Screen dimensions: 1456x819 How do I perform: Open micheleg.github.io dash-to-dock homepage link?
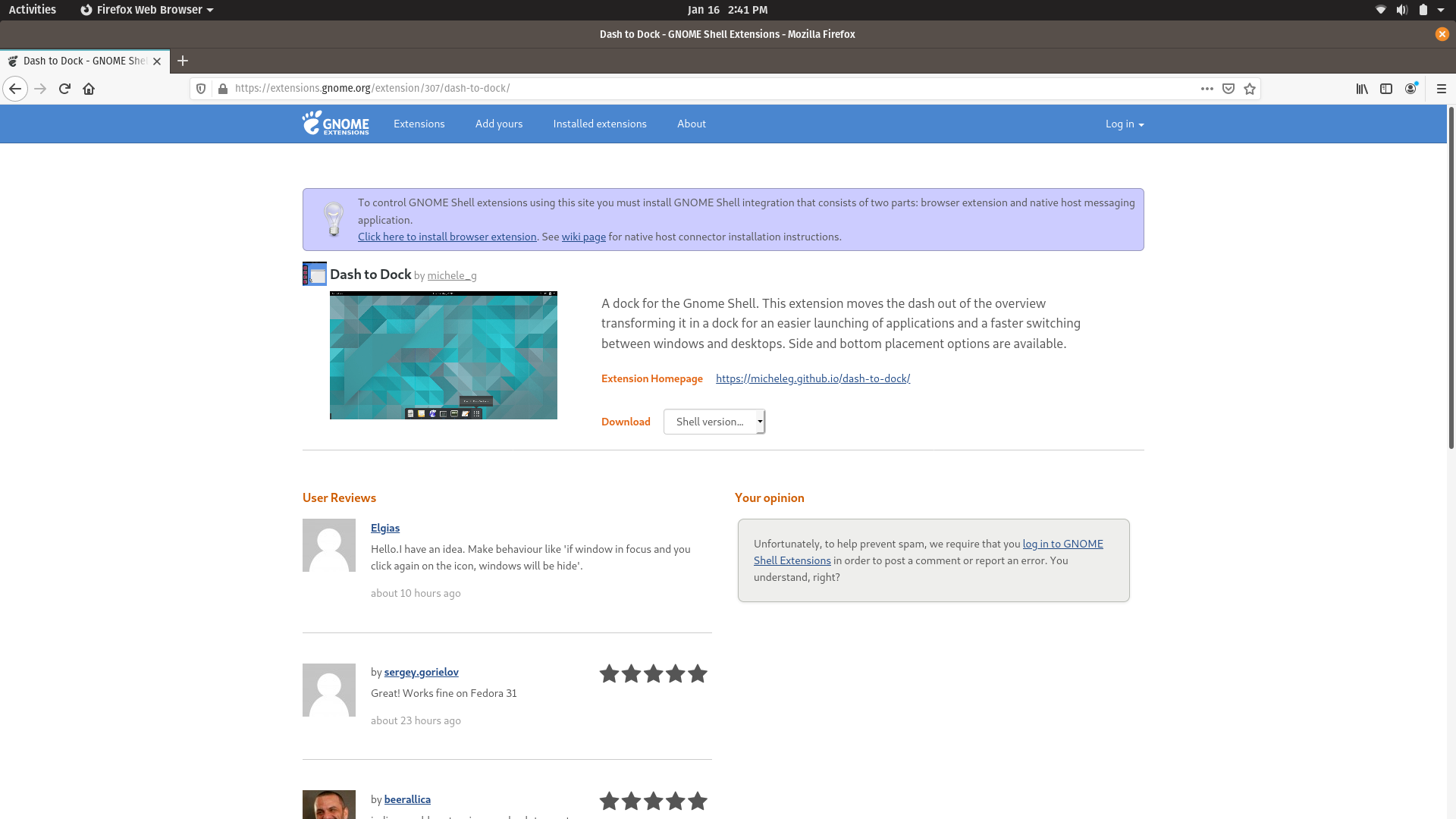tap(813, 378)
